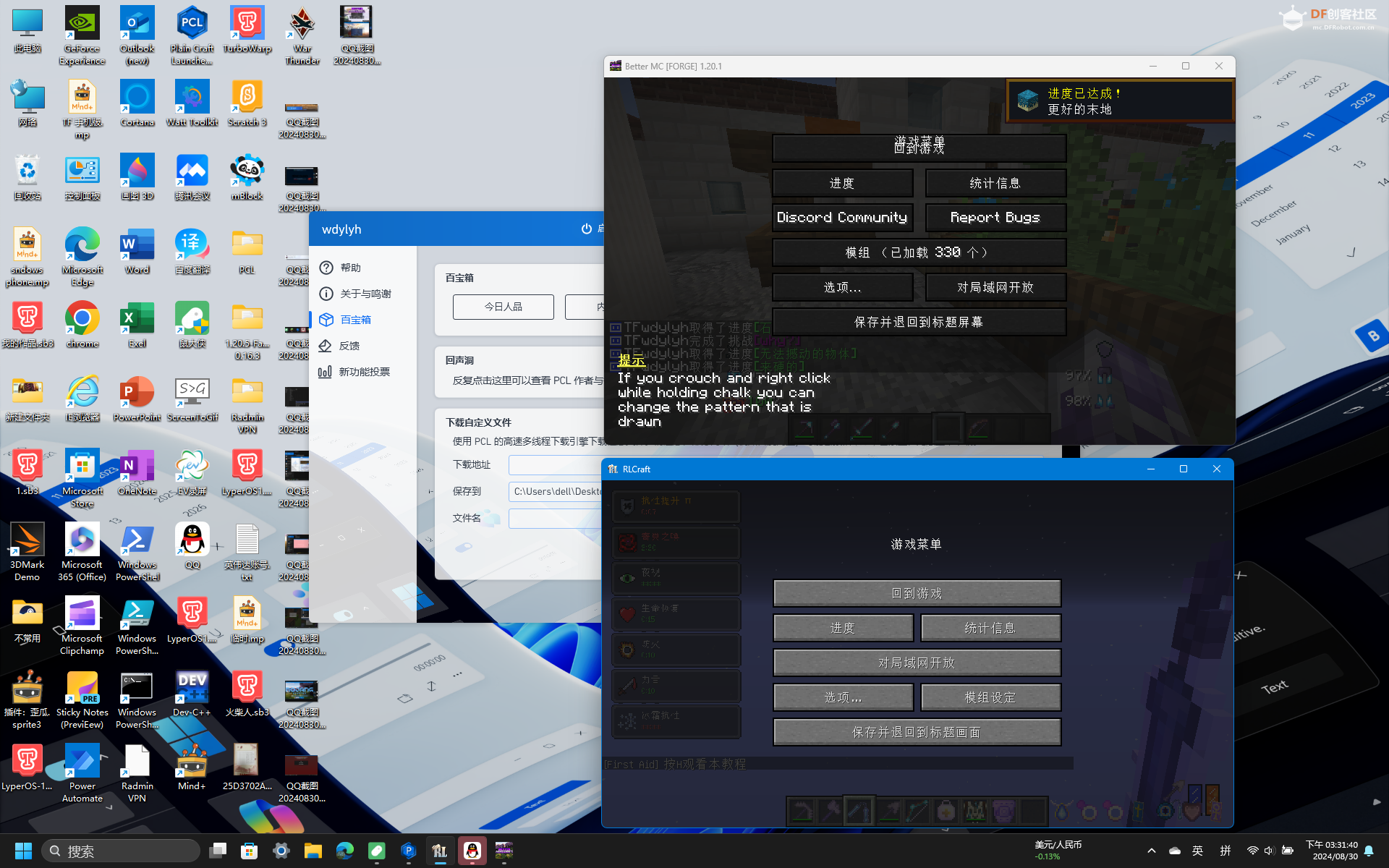Launch the War Thunder desktop shortcut
Screen dimensions: 1389x868
302,35
